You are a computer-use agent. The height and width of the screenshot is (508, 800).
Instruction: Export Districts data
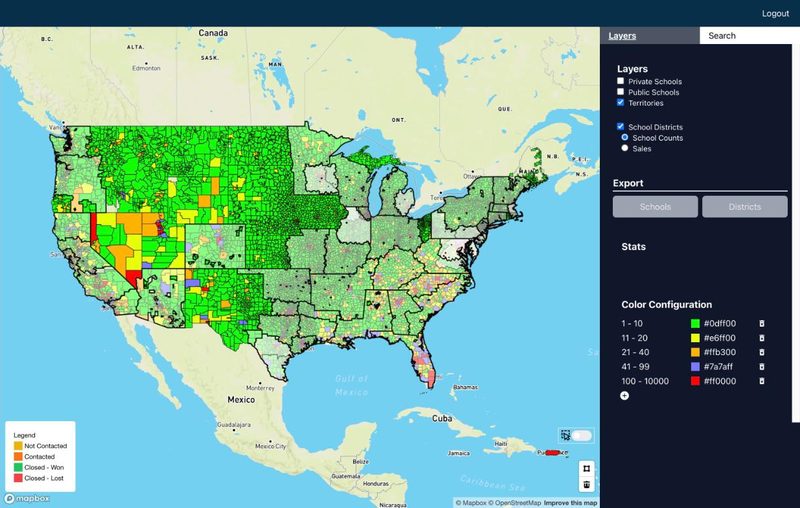point(744,207)
